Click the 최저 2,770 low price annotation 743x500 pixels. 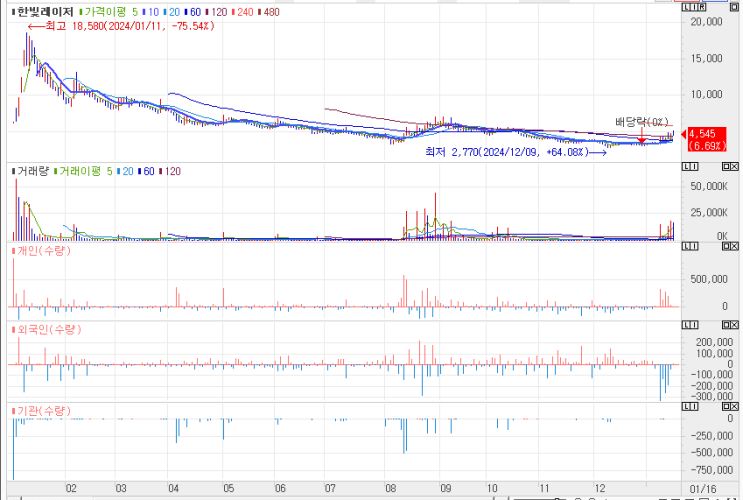click(516, 152)
